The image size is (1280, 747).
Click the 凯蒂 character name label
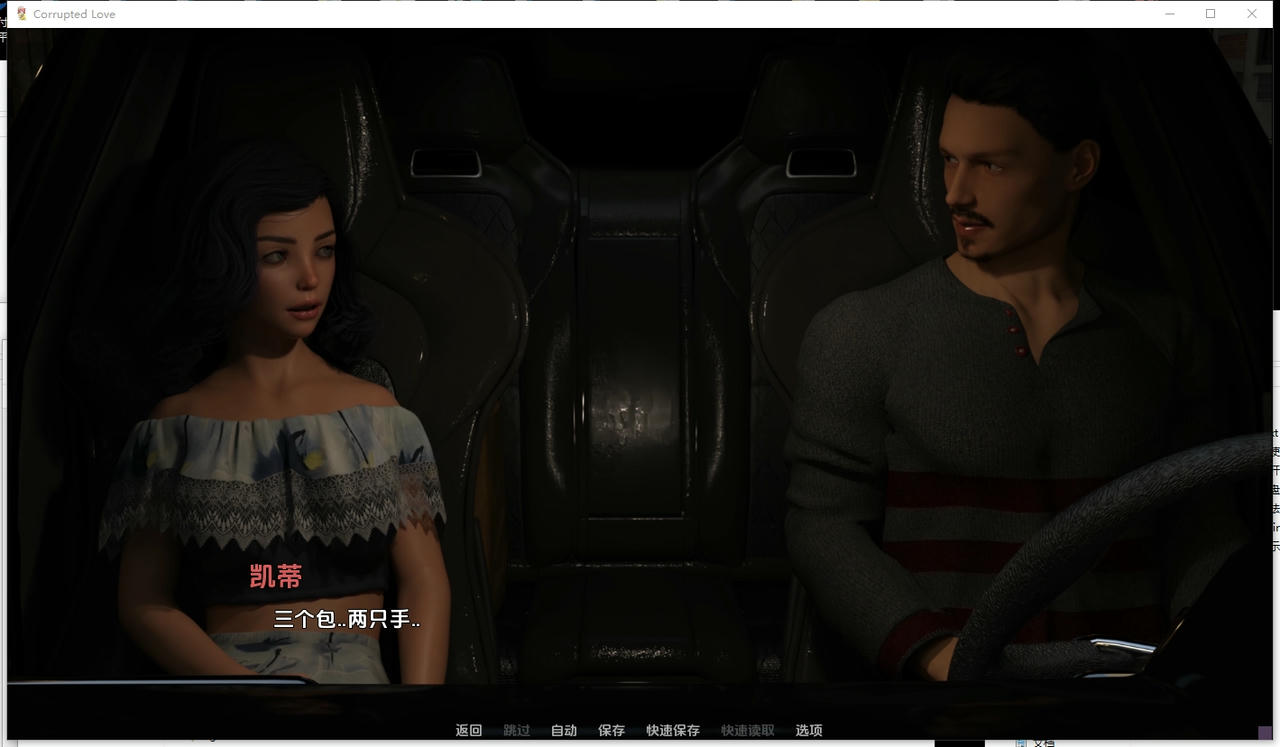tap(274, 578)
